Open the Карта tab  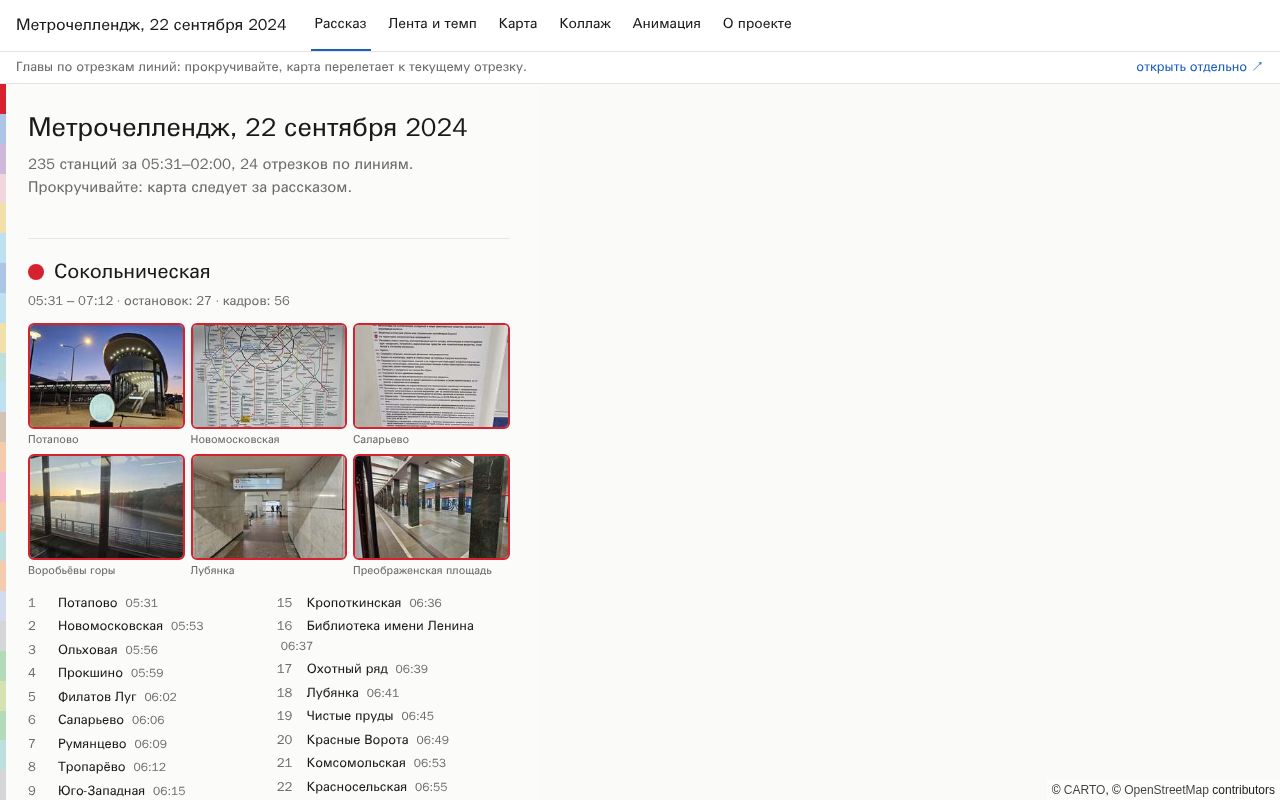[x=518, y=24]
